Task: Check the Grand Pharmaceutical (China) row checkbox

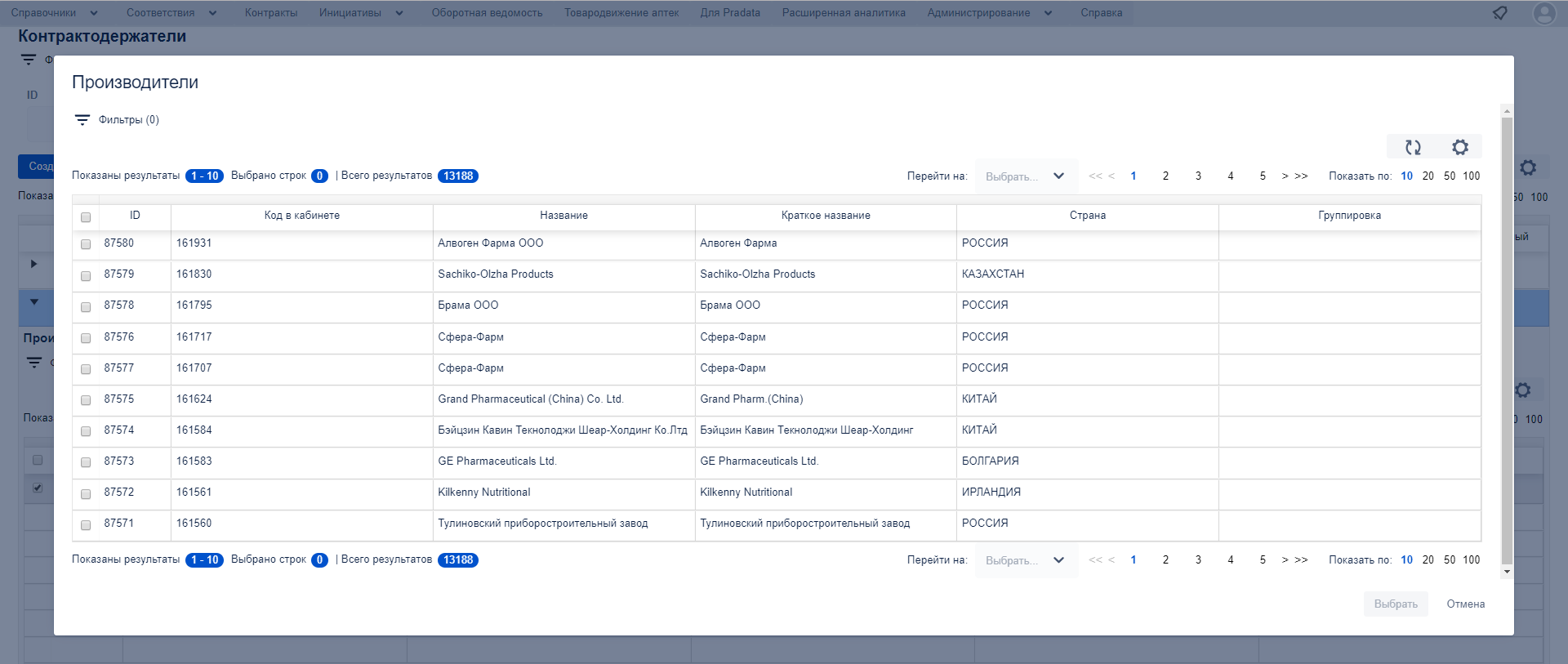Action: click(86, 400)
